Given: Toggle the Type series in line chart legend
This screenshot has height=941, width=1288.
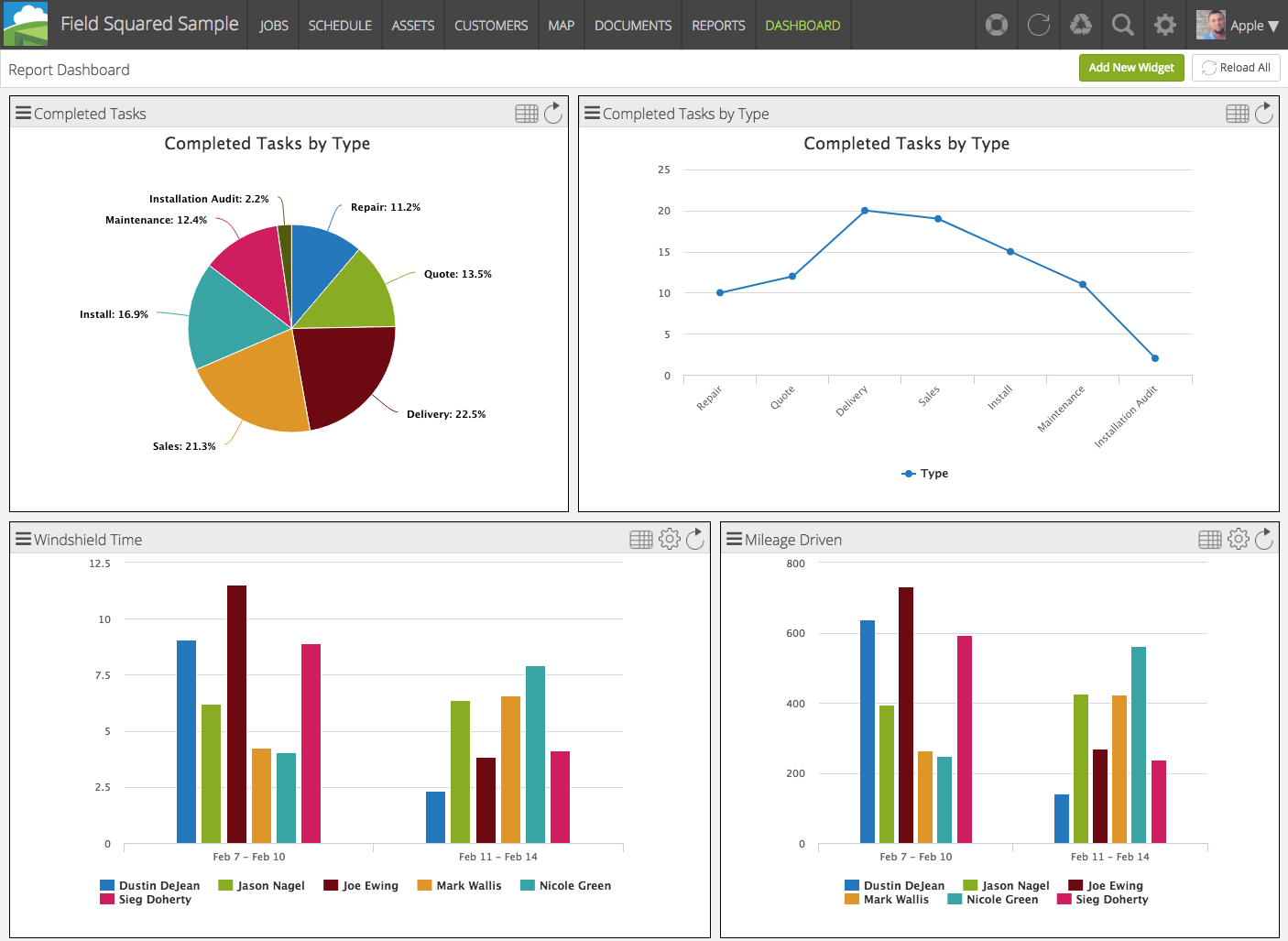Looking at the screenshot, I should click(925, 474).
